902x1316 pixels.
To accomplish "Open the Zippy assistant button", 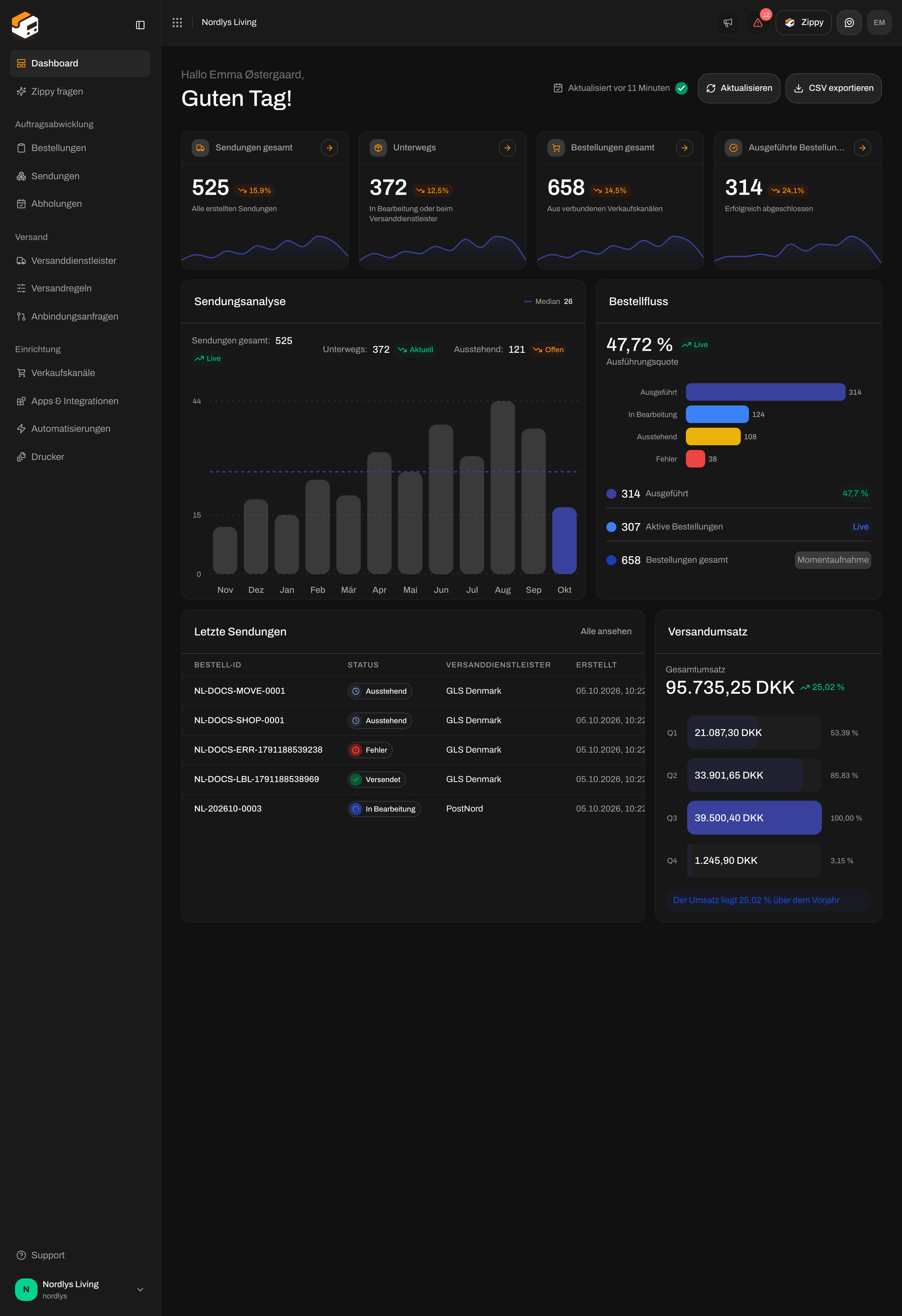I will click(803, 23).
